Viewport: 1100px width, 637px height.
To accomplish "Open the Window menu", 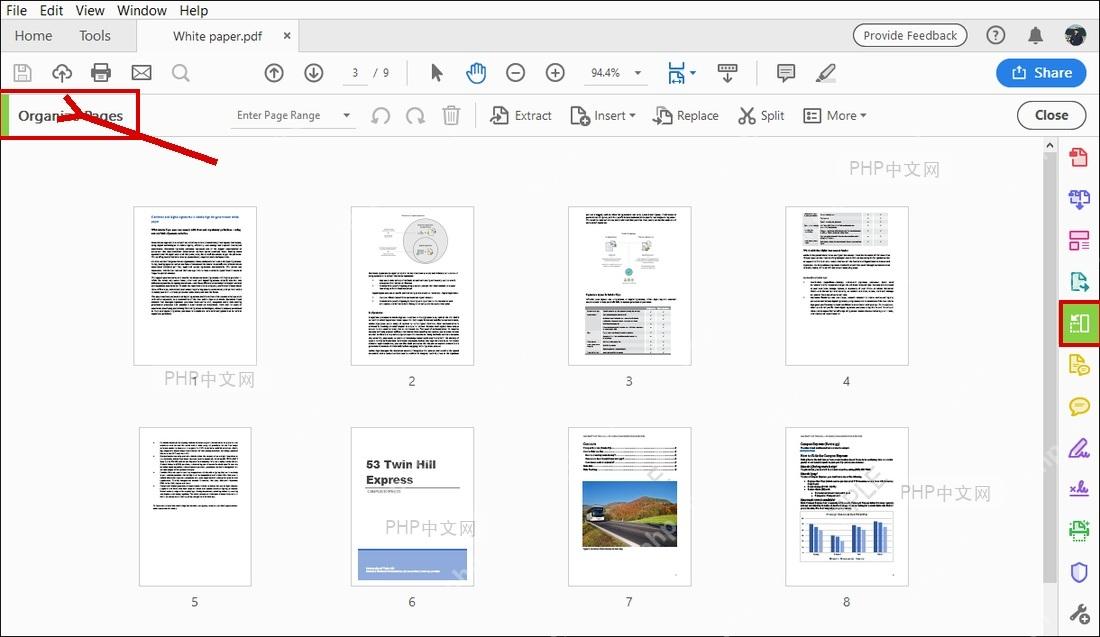I will tap(142, 11).
